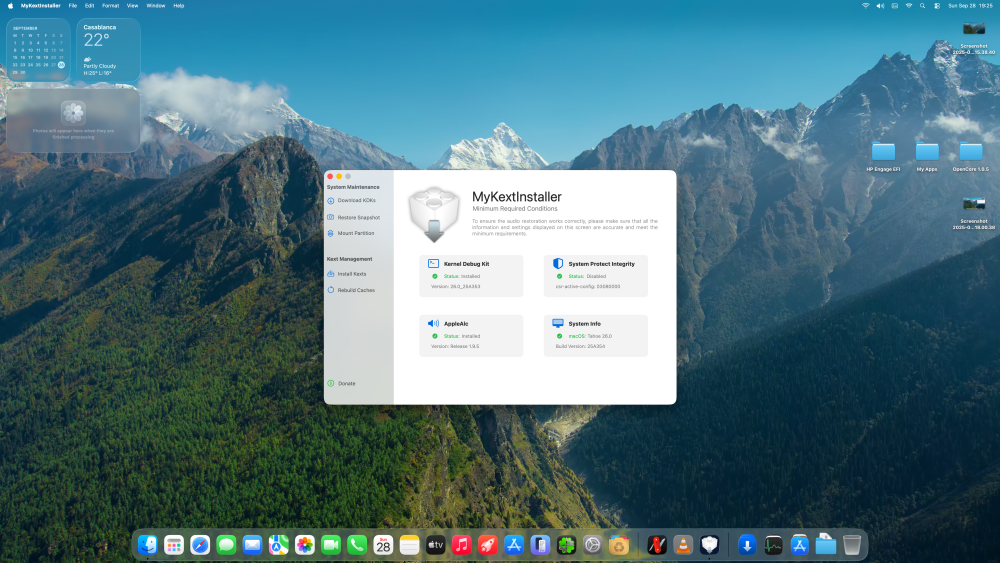Image resolution: width=1000 pixels, height=563 pixels.
Task: Launch VLC from the Dock
Action: (683, 545)
